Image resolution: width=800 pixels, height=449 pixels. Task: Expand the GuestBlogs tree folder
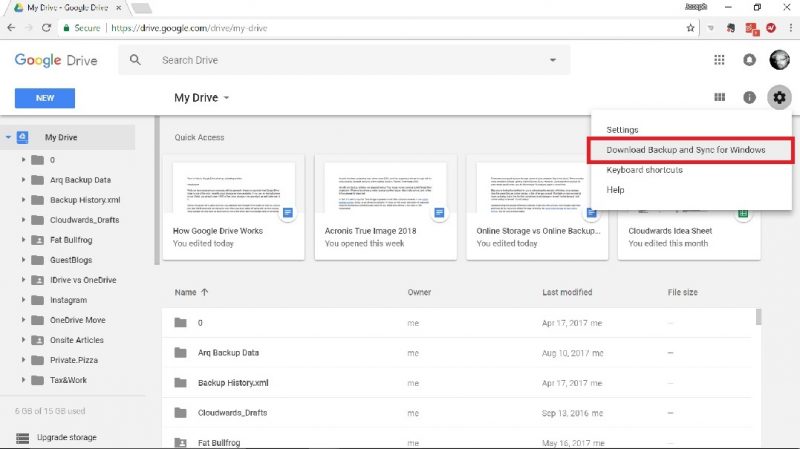pyautogui.click(x=23, y=260)
